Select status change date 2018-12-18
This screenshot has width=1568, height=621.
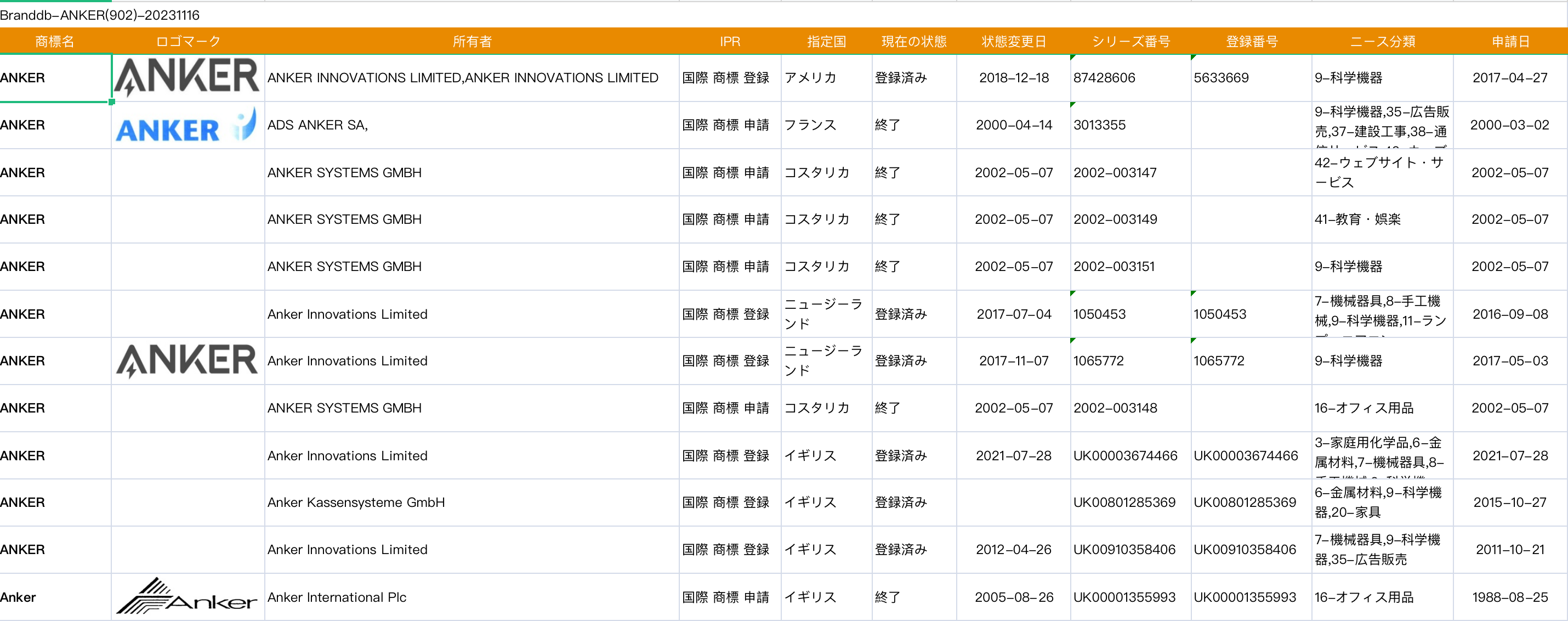1014,78
